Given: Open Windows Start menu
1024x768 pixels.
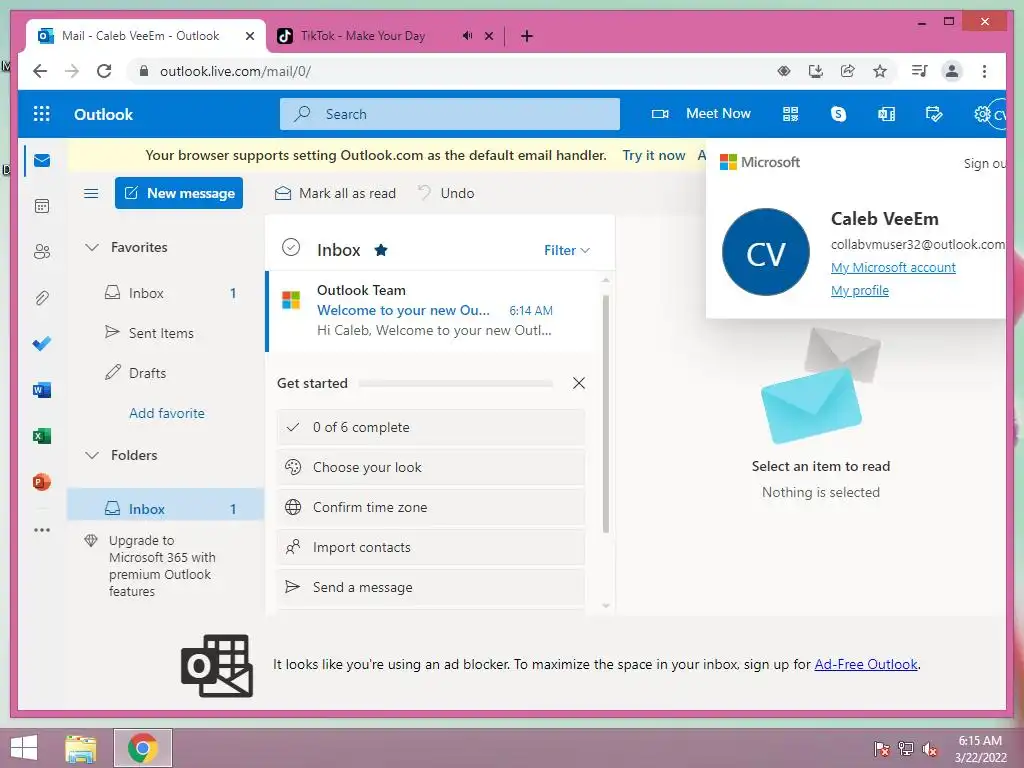Looking at the screenshot, I should [24, 748].
